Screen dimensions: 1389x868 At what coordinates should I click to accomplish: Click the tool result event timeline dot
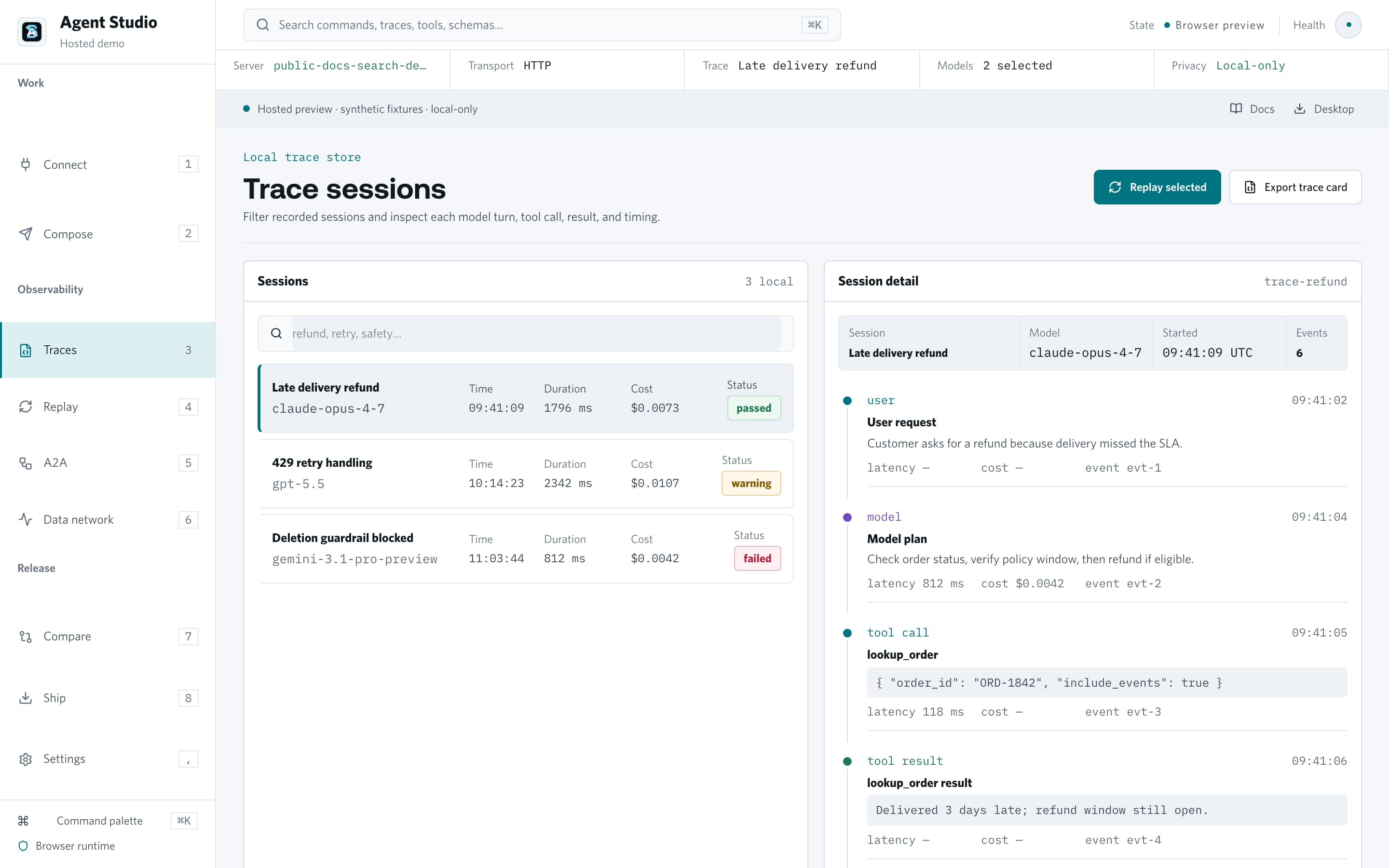point(847,761)
